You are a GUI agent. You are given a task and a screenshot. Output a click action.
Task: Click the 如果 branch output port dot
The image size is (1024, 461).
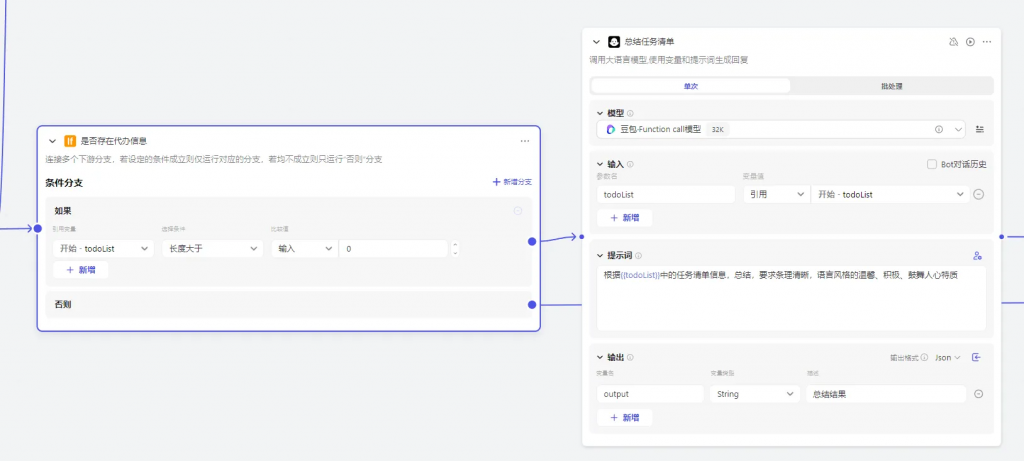click(532, 242)
